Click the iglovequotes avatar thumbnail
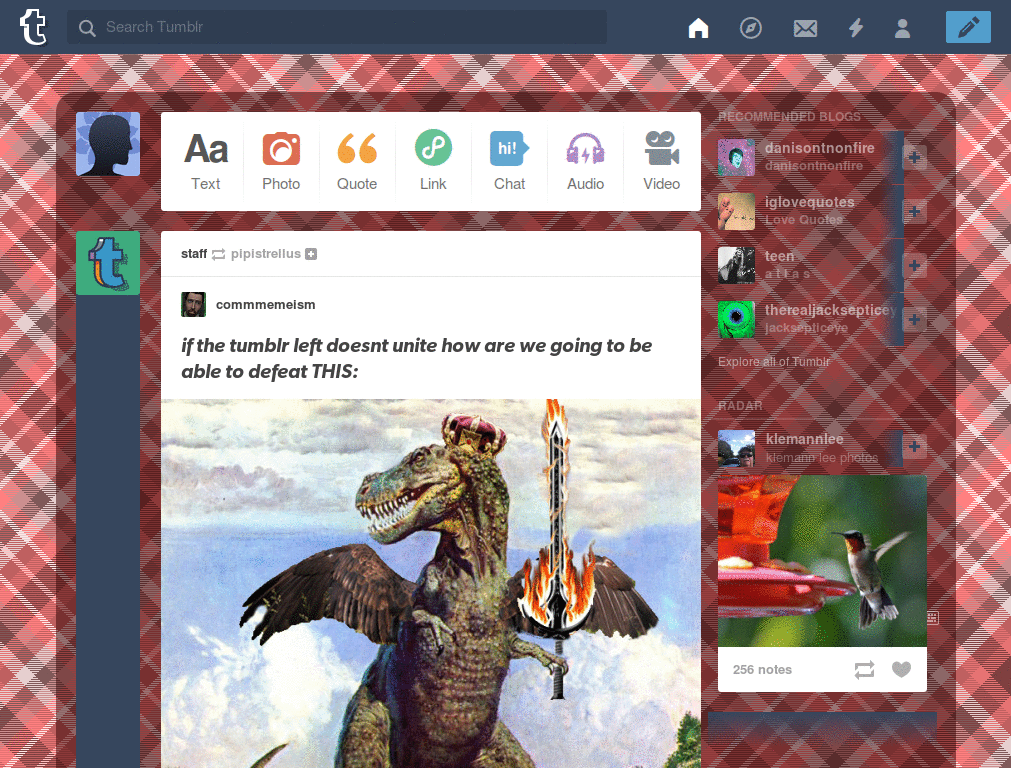This screenshot has height=768, width=1024. pyautogui.click(x=736, y=212)
